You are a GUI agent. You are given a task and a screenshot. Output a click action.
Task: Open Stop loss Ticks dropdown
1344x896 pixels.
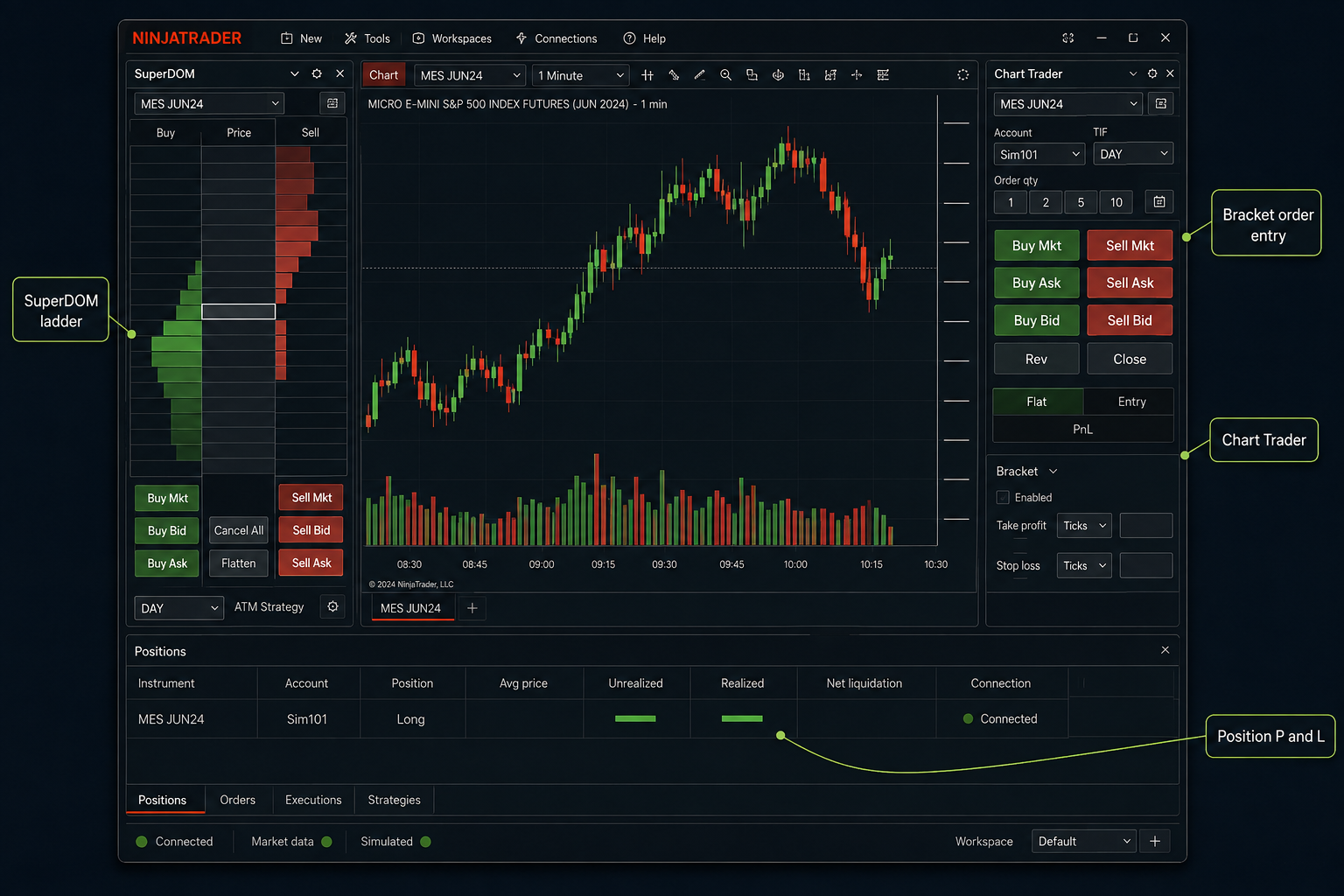1084,566
